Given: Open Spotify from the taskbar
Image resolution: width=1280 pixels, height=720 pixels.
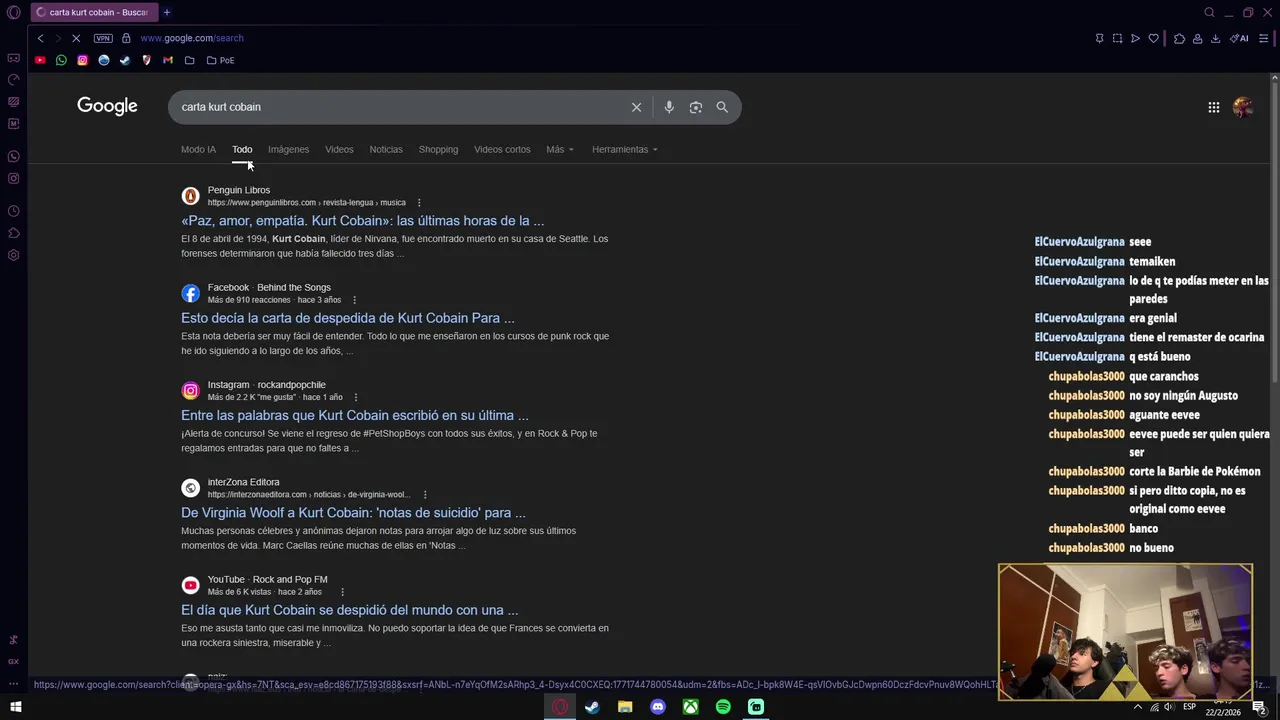Looking at the screenshot, I should (723, 707).
